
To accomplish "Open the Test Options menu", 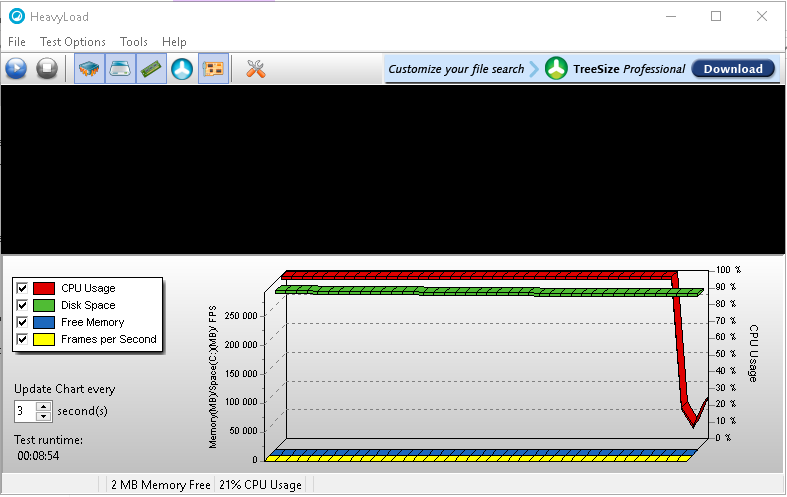I will [x=72, y=42].
